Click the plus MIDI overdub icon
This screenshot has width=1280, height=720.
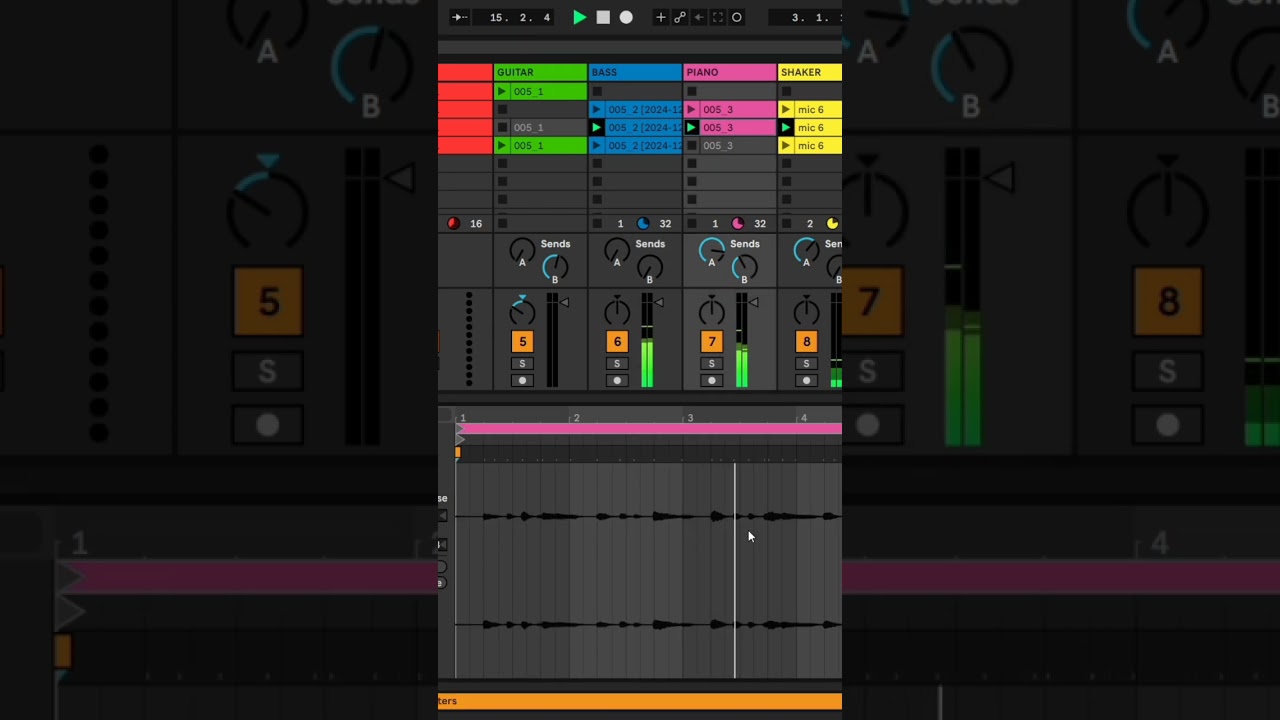pyautogui.click(x=660, y=17)
